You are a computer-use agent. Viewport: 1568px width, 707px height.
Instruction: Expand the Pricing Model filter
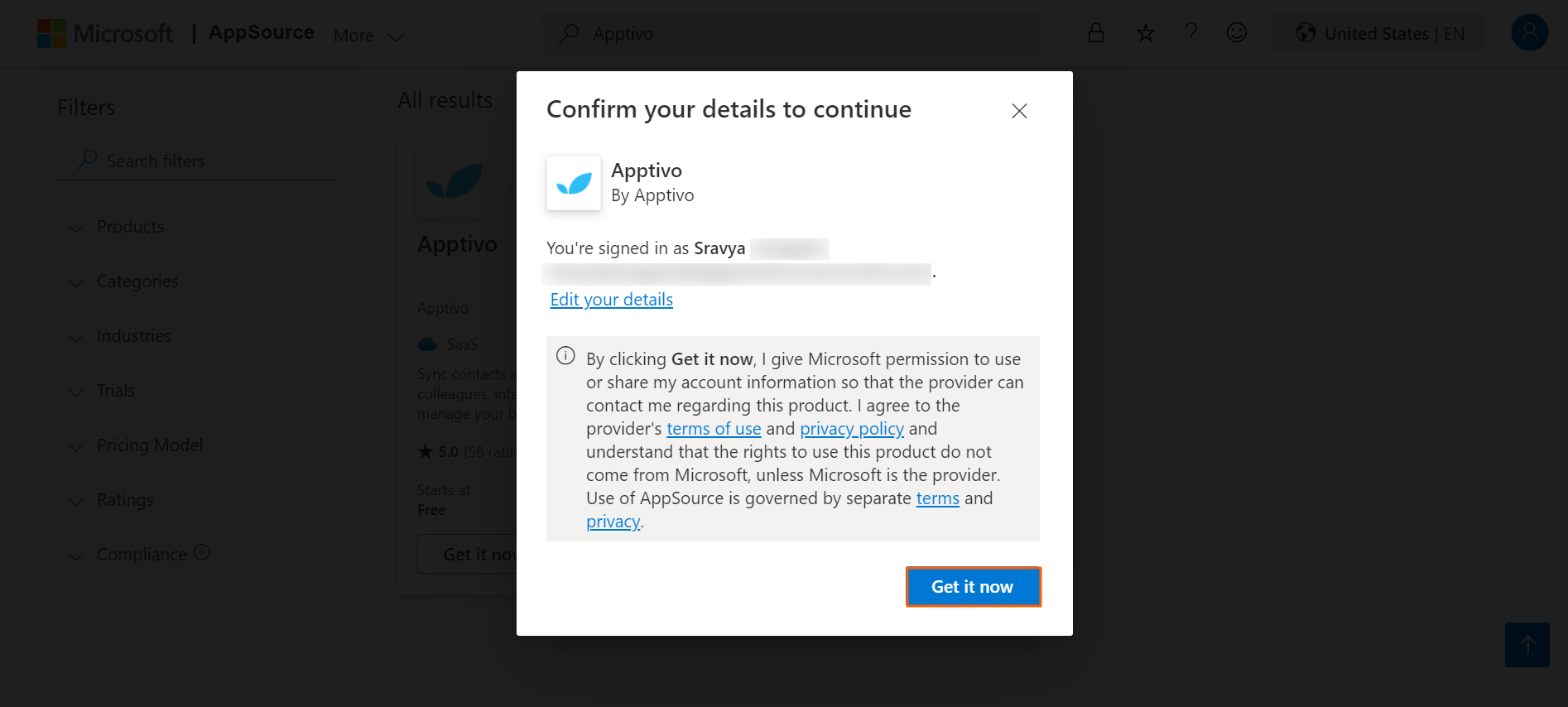tap(149, 445)
